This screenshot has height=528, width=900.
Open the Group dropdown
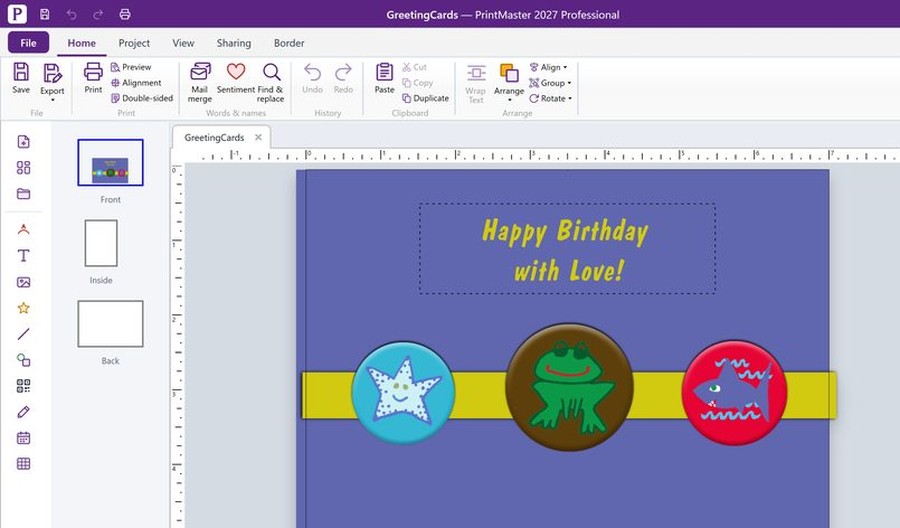(x=550, y=83)
